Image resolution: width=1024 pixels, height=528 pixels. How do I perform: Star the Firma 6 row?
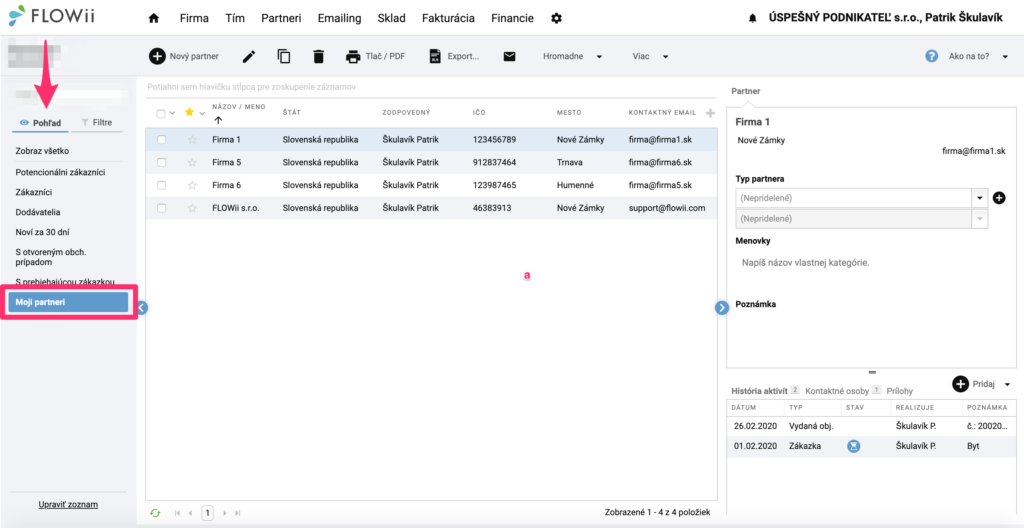tap(192, 185)
